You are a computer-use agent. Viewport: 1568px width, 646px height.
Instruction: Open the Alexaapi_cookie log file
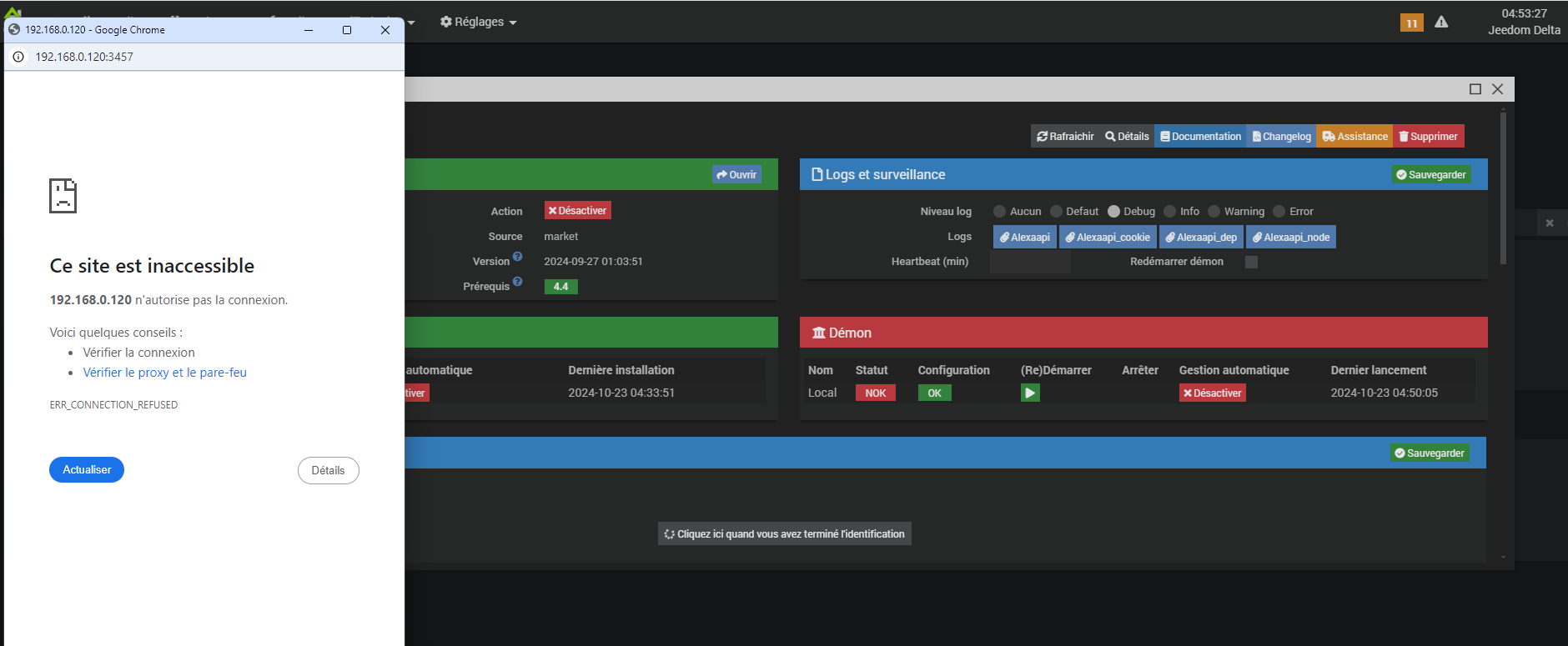point(1108,238)
